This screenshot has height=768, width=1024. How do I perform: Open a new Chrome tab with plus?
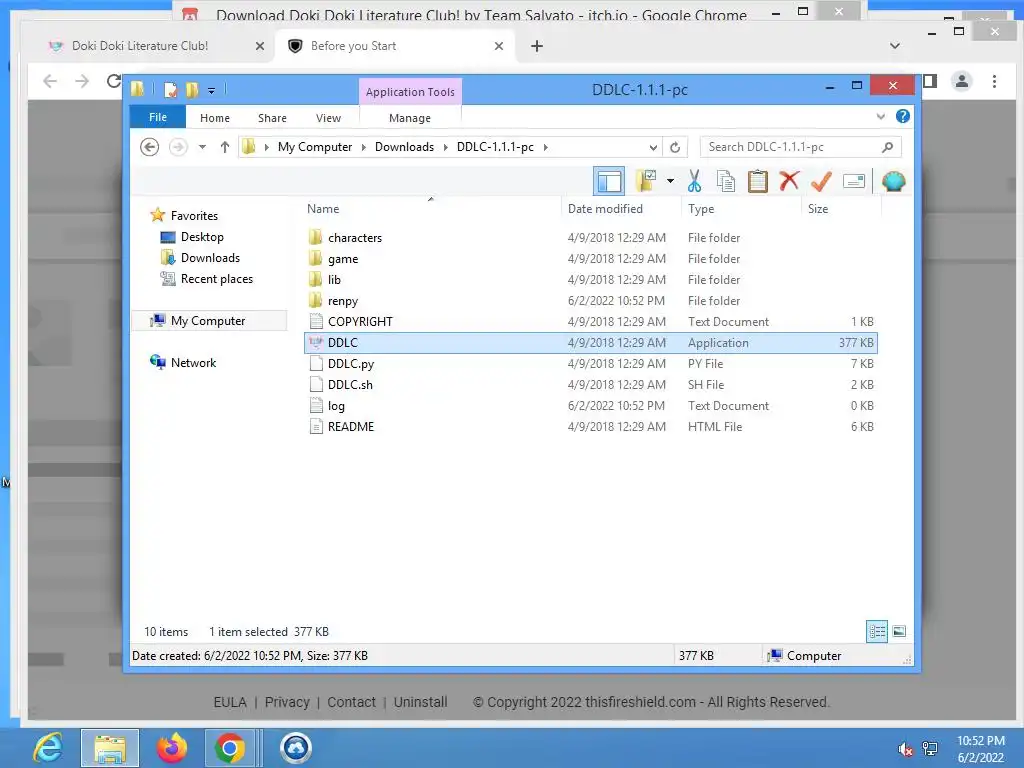[x=537, y=46]
